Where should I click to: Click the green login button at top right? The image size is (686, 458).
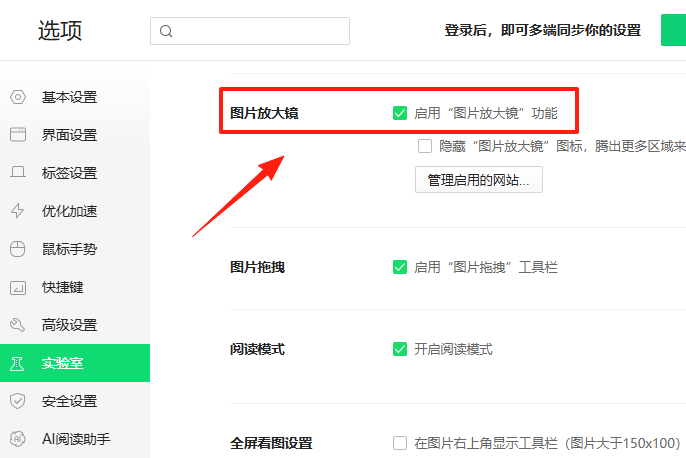coord(673,30)
